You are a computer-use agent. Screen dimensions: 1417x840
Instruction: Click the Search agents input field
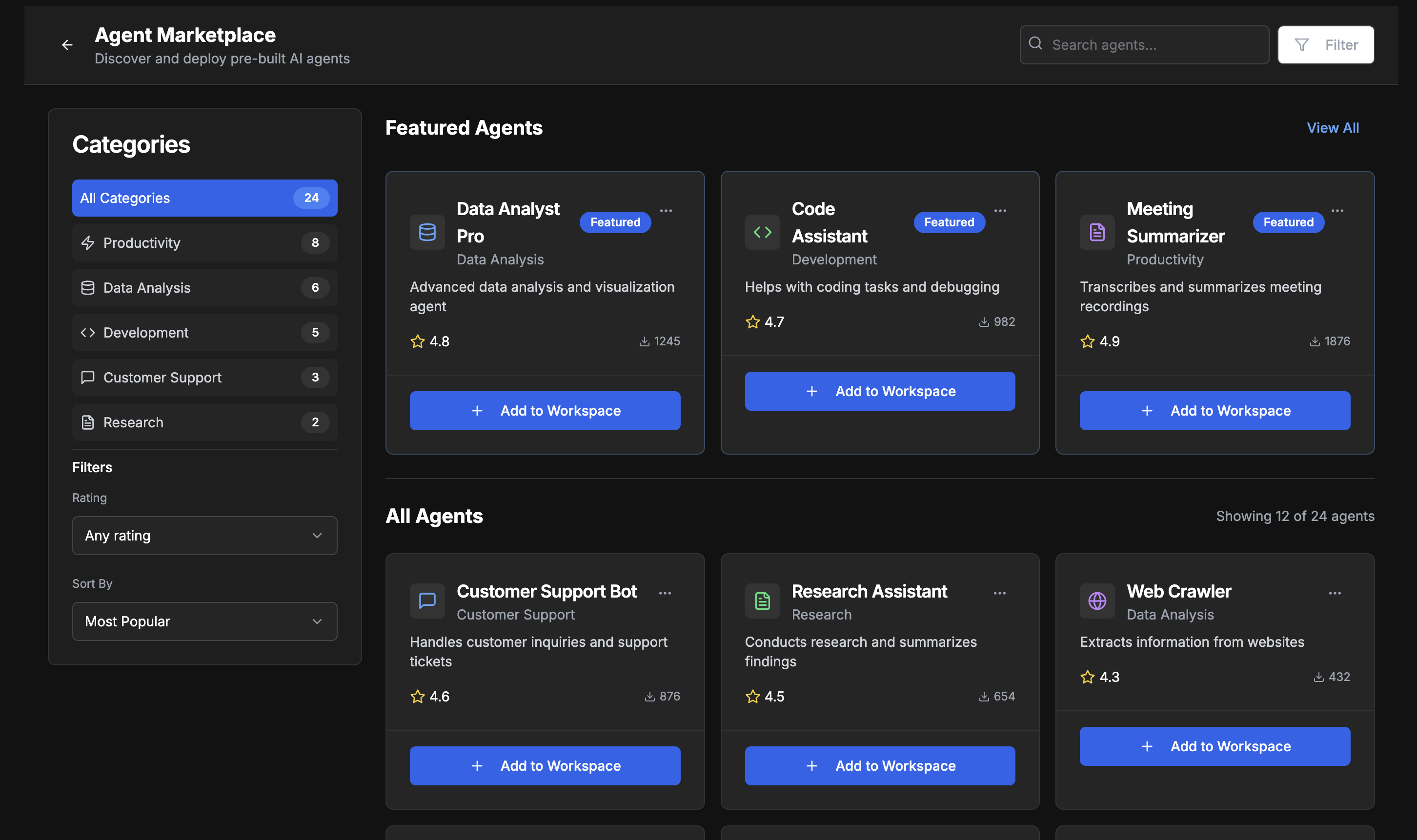pos(1144,45)
